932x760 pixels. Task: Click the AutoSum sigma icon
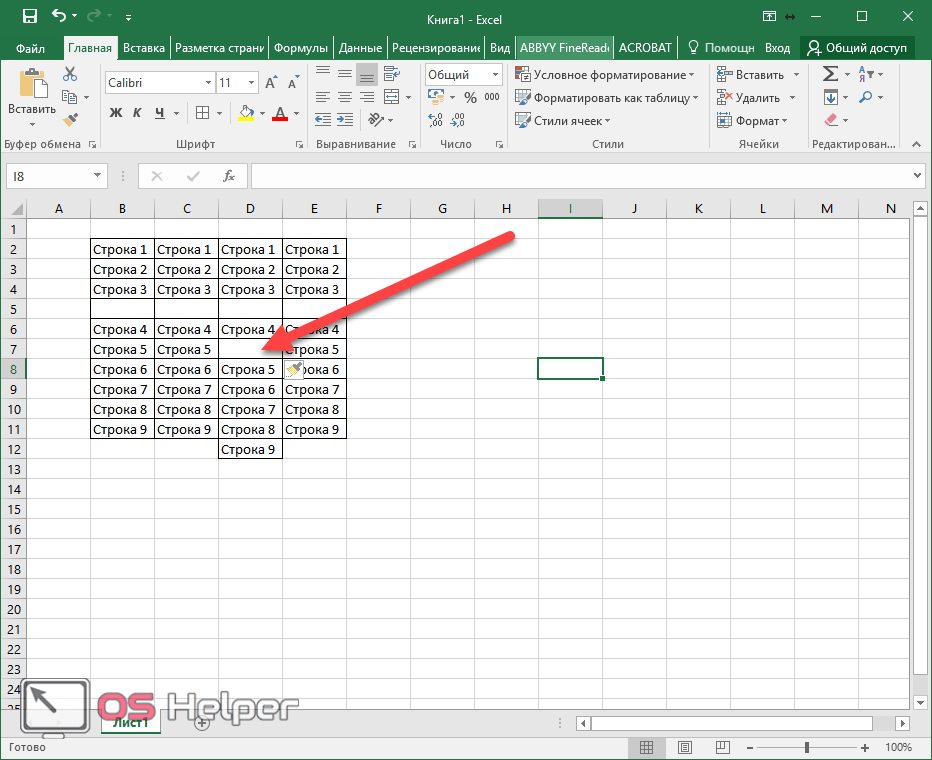pos(830,75)
